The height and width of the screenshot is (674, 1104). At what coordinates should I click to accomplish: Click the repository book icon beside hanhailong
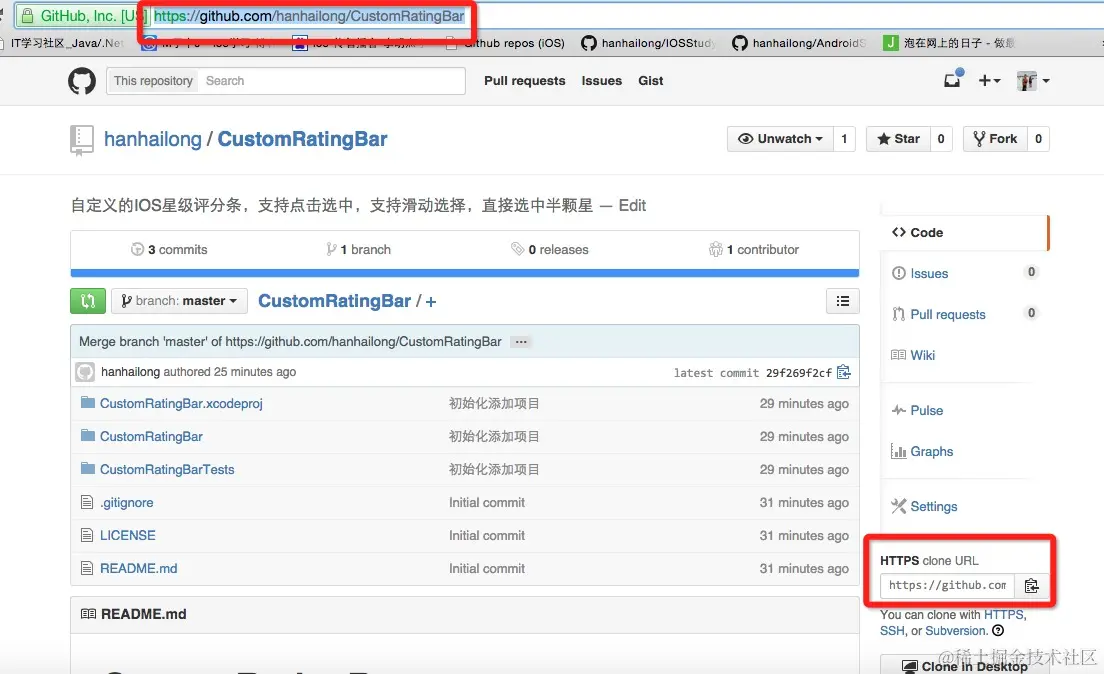point(82,139)
